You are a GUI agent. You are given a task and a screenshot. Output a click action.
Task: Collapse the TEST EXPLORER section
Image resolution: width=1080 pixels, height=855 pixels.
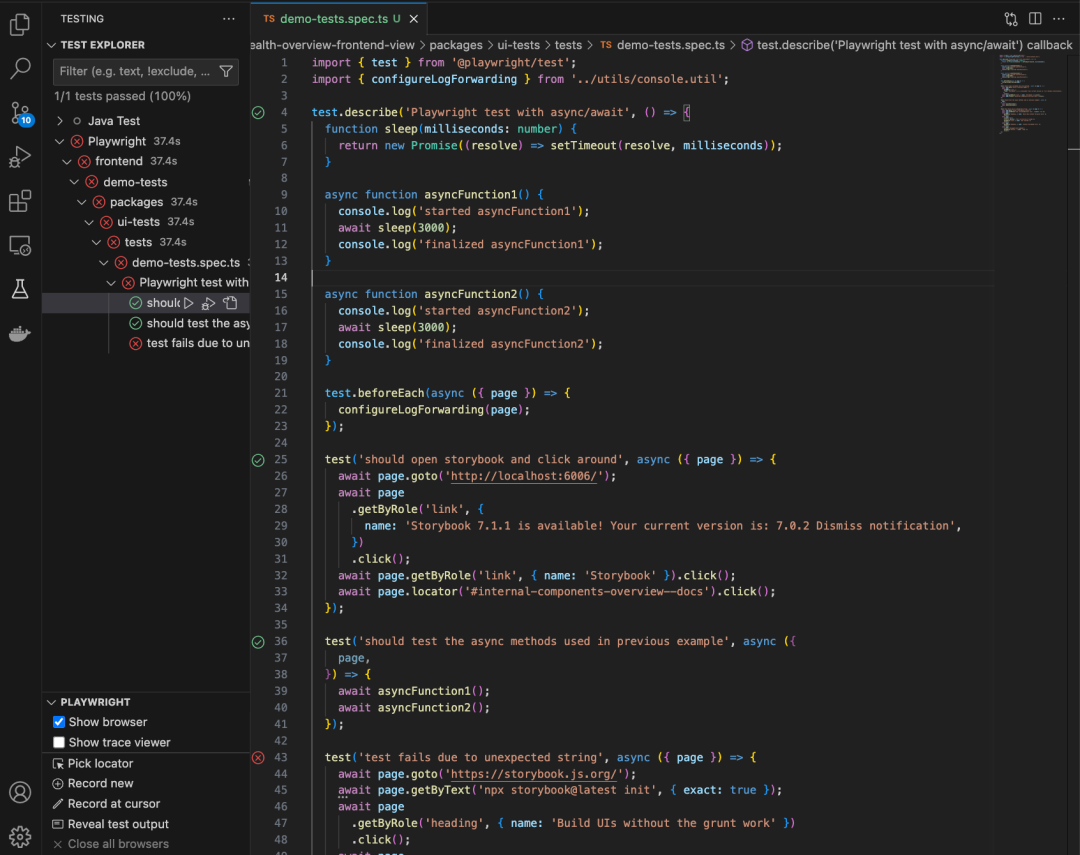[x=52, y=45]
